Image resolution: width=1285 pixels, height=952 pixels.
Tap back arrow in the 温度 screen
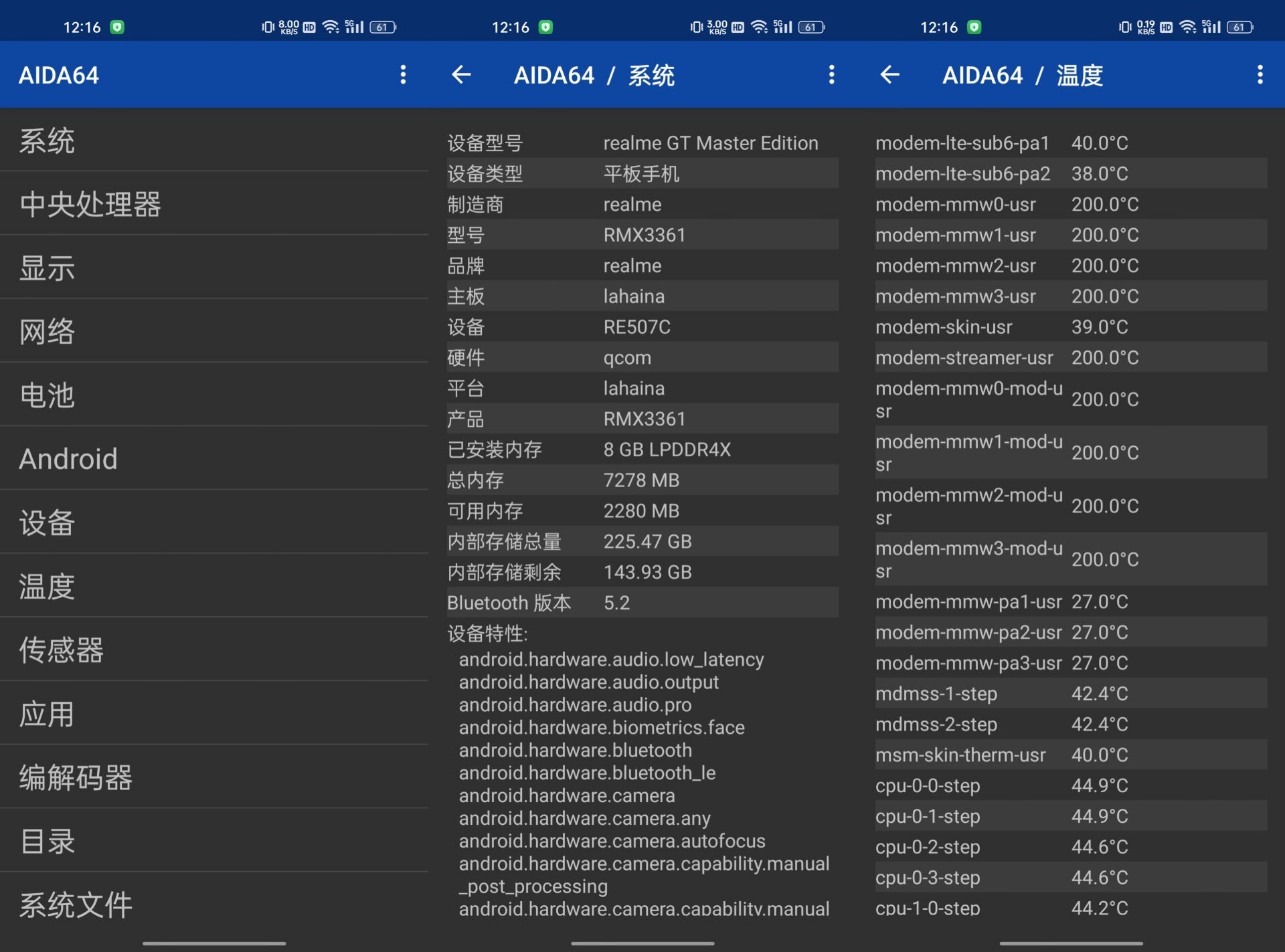pos(889,74)
